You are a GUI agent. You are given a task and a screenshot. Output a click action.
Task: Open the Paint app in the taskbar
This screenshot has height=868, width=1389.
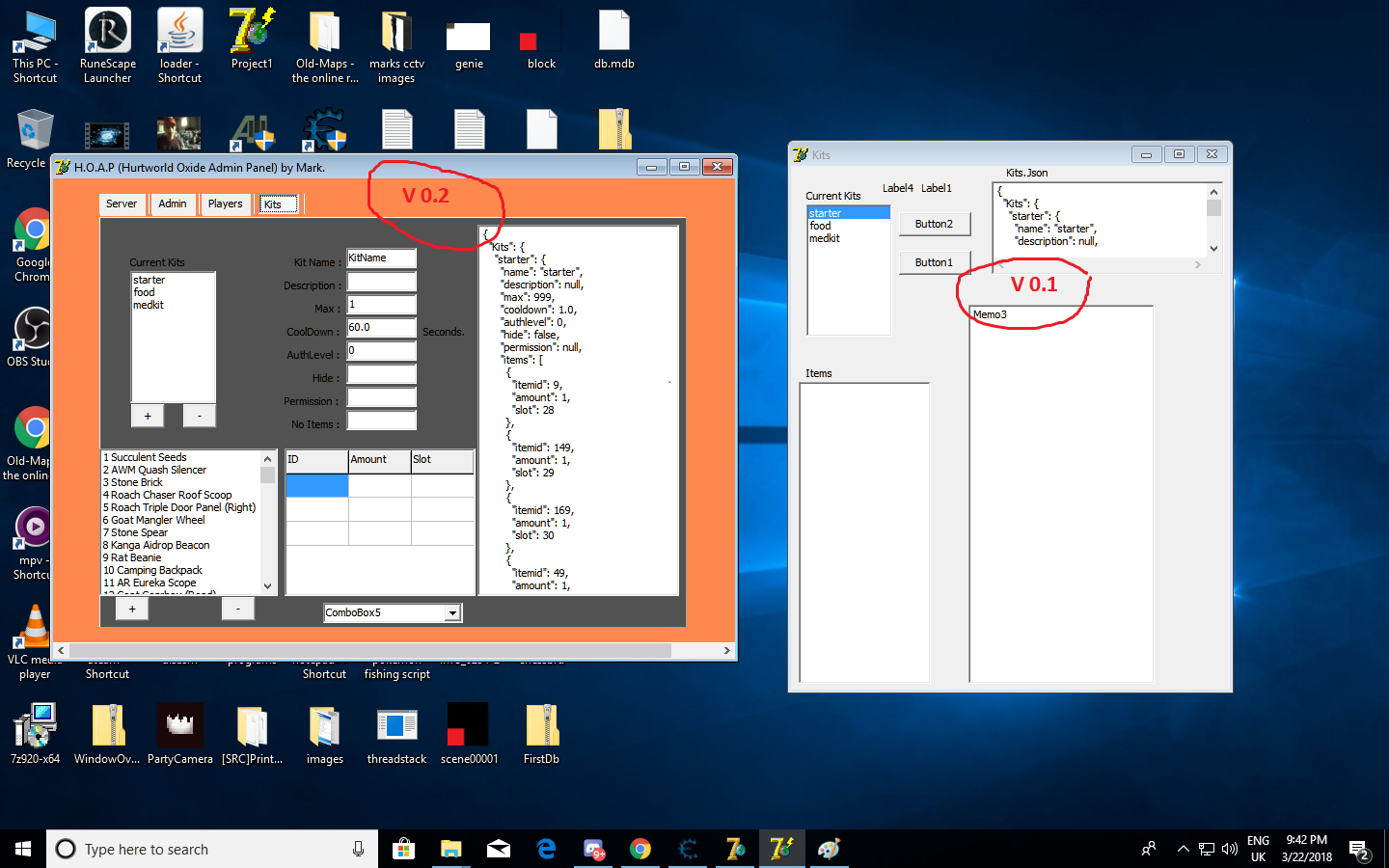[x=829, y=849]
